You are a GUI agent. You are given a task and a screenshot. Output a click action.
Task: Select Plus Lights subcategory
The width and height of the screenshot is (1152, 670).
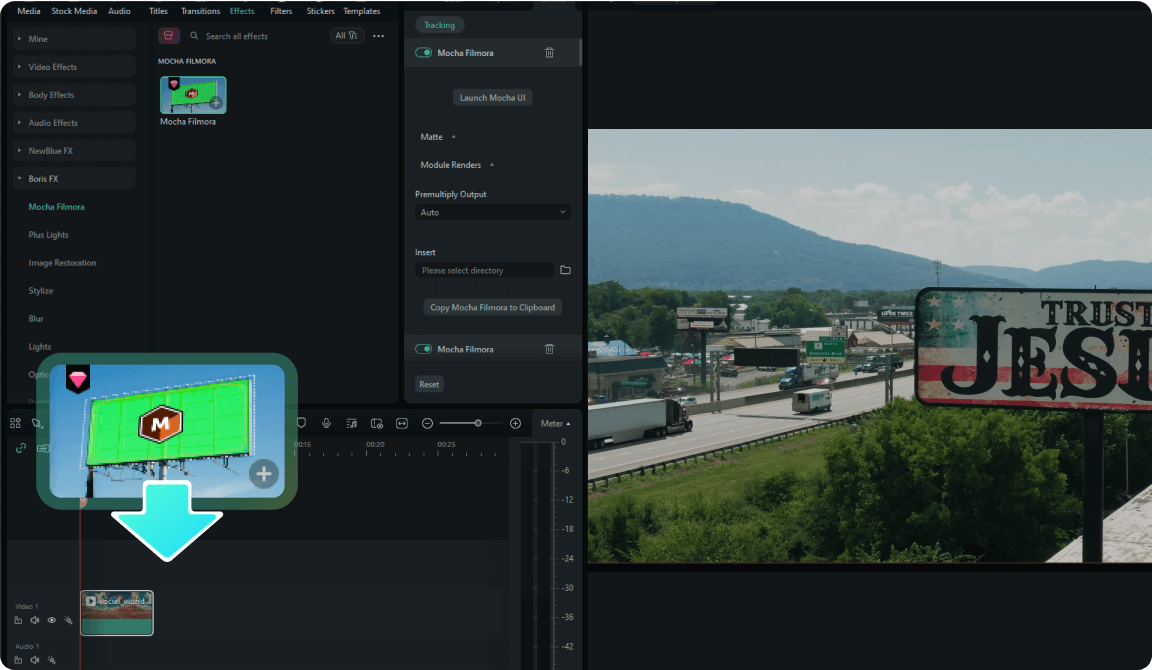click(48, 234)
